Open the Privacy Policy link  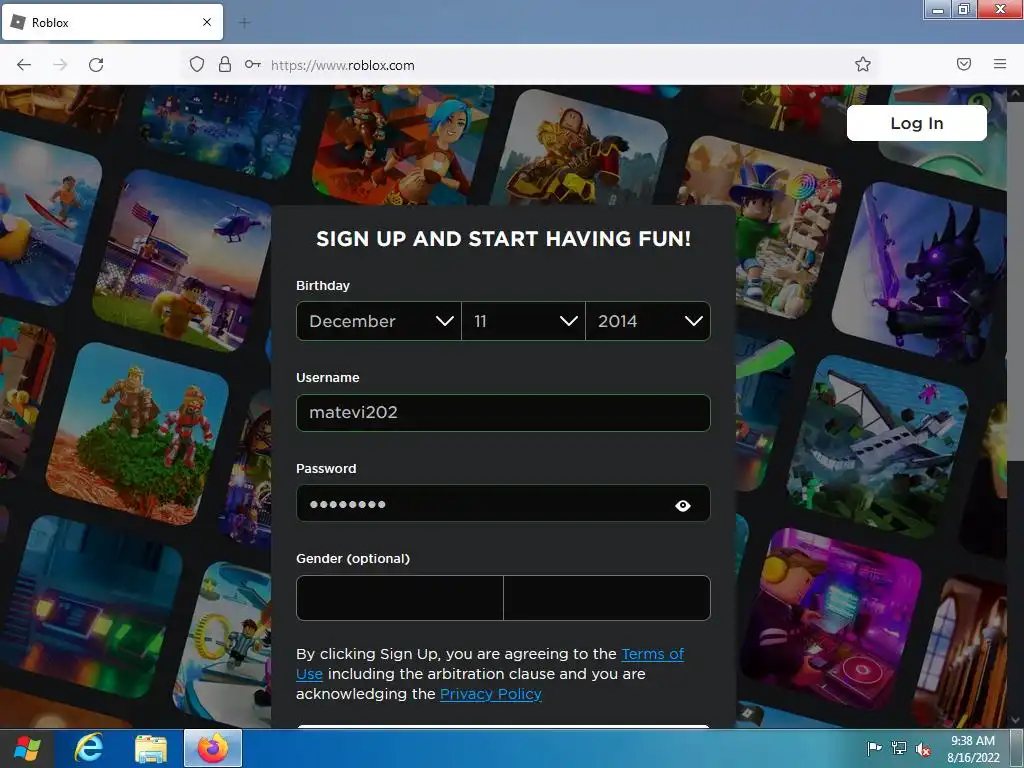click(x=490, y=694)
